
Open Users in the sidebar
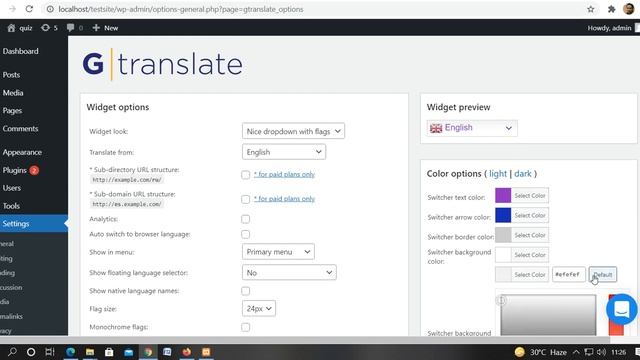point(11,188)
